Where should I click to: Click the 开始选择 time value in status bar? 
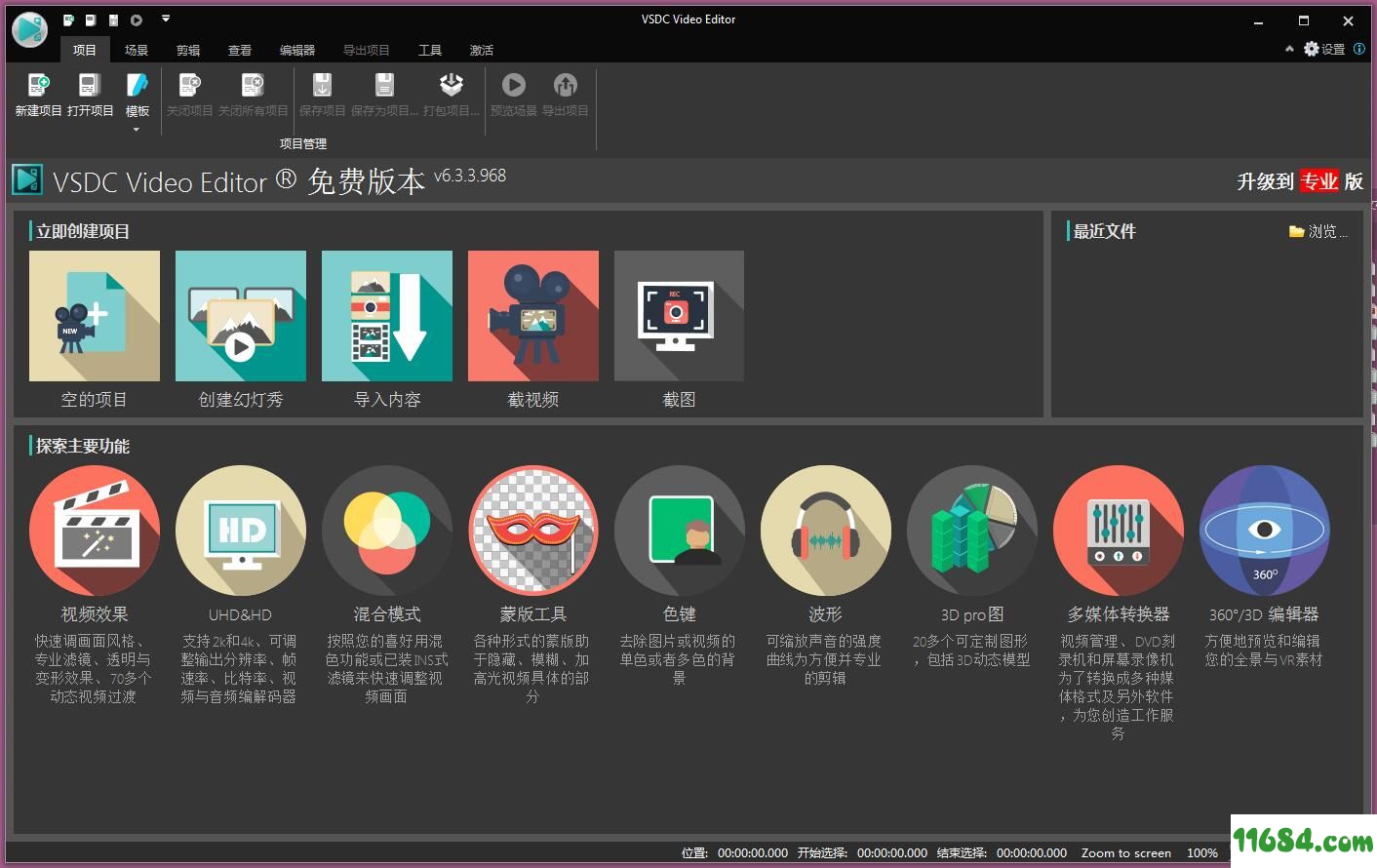tap(892, 852)
